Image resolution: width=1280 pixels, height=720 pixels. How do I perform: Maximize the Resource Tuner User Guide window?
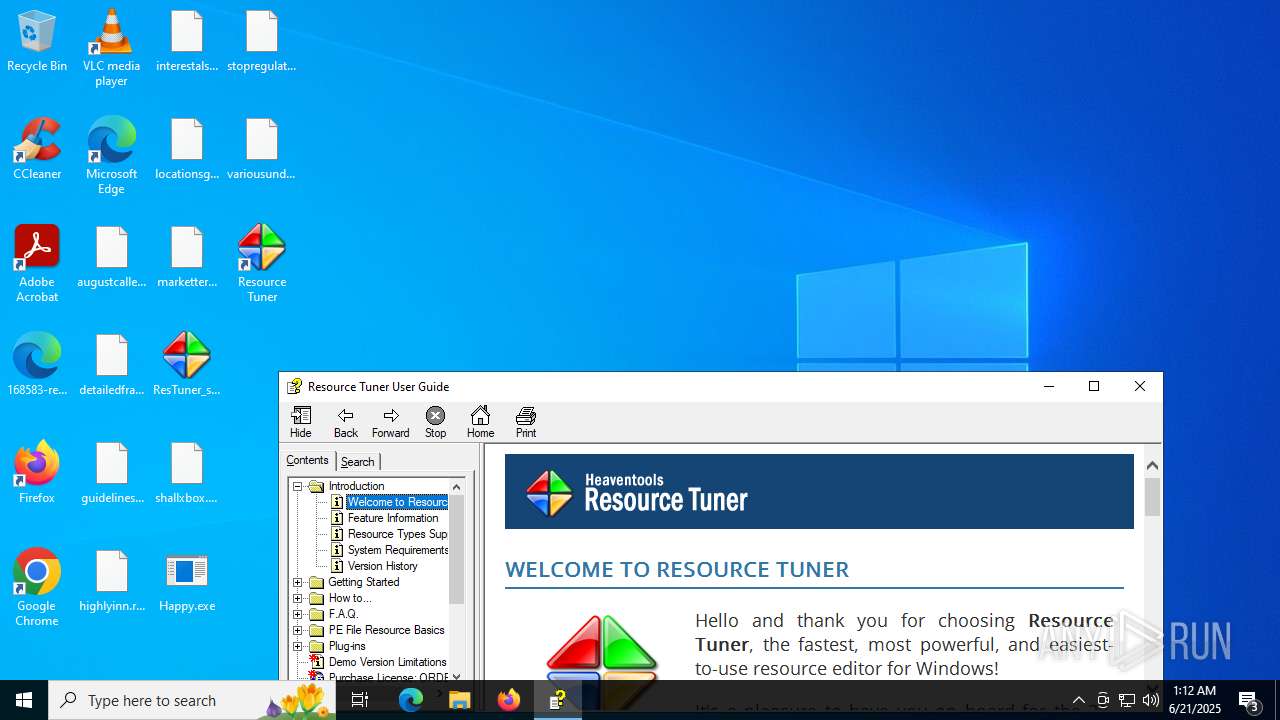pos(1094,386)
